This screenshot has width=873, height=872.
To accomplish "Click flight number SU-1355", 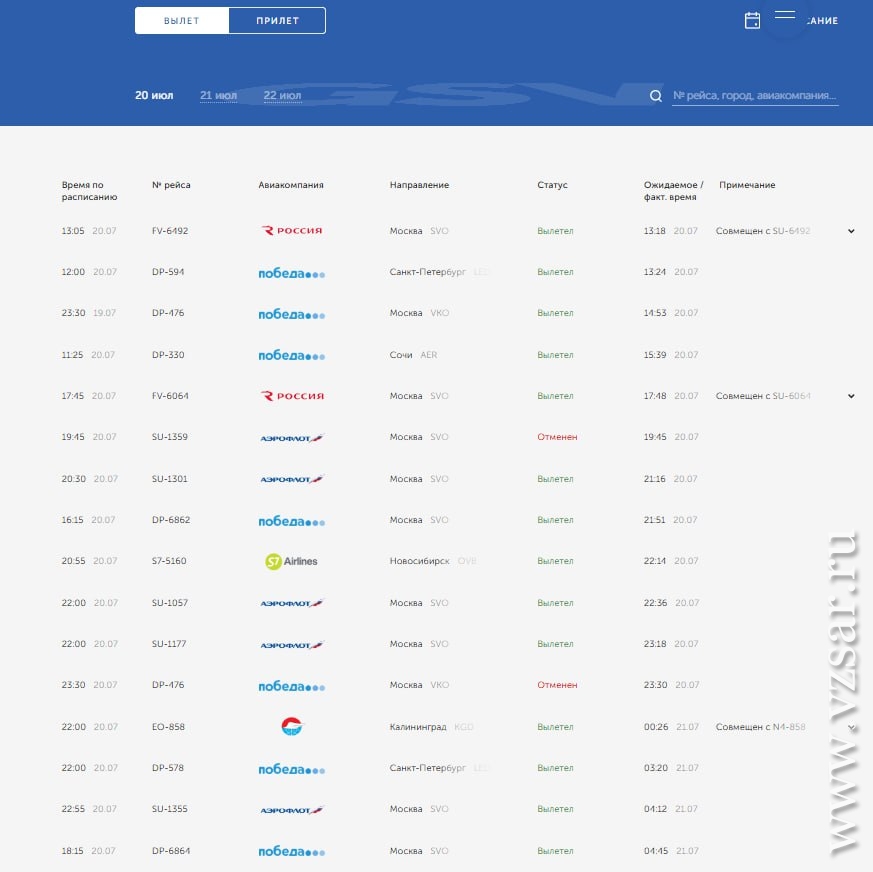I will (x=170, y=809).
